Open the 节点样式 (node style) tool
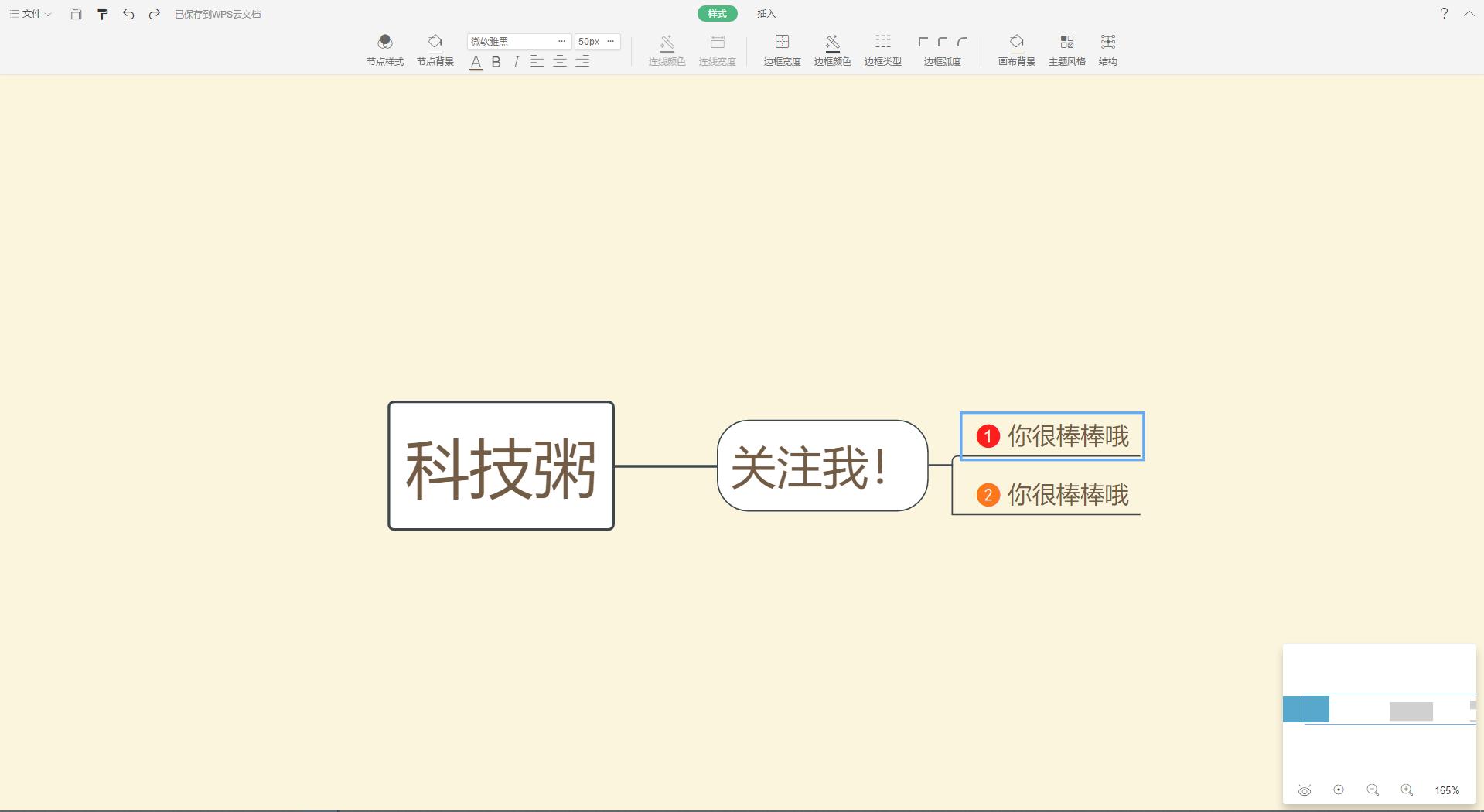This screenshot has height=812, width=1484. pos(384,48)
